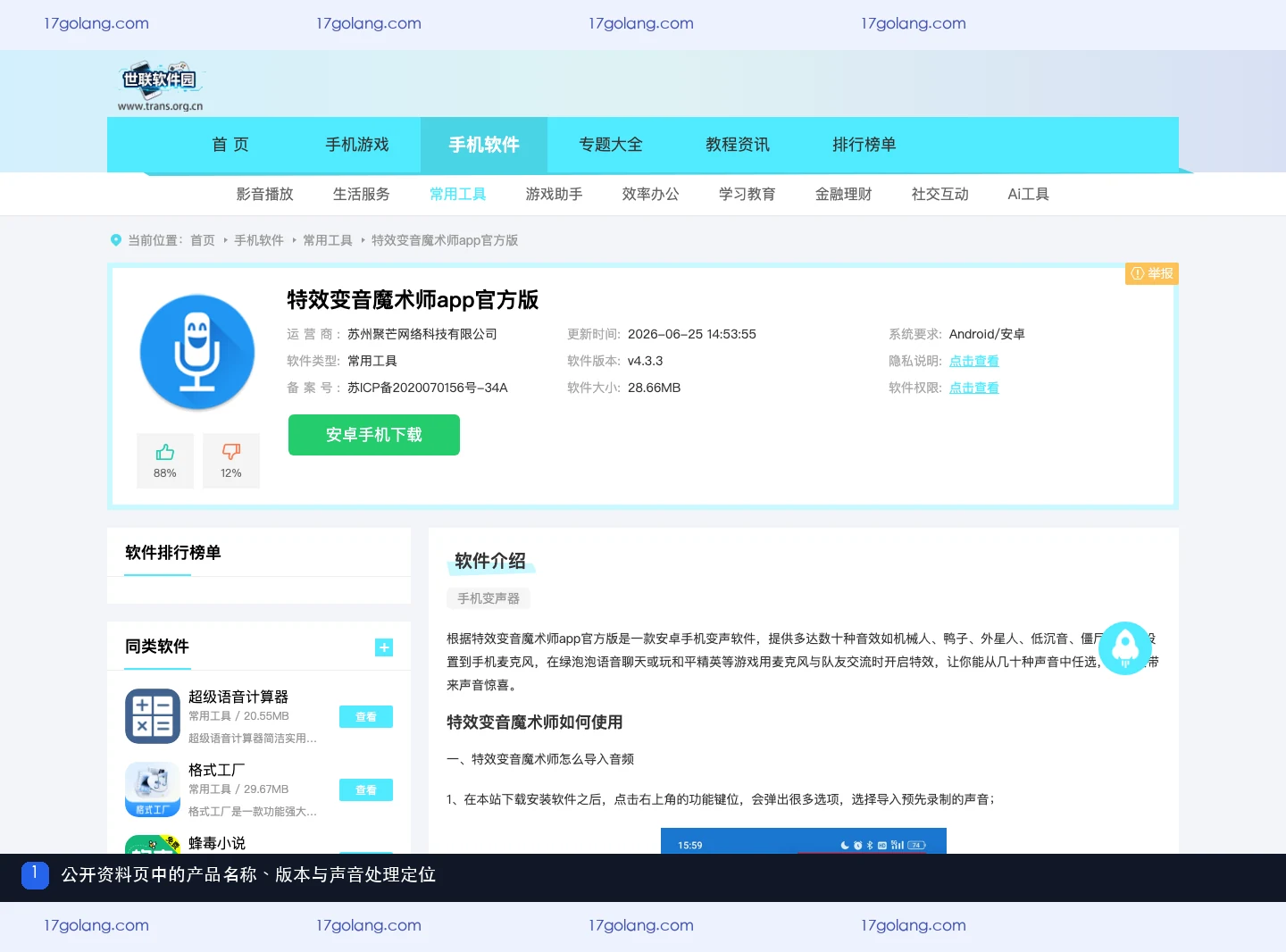Open 隐私说明 点击查看 link

point(974,361)
